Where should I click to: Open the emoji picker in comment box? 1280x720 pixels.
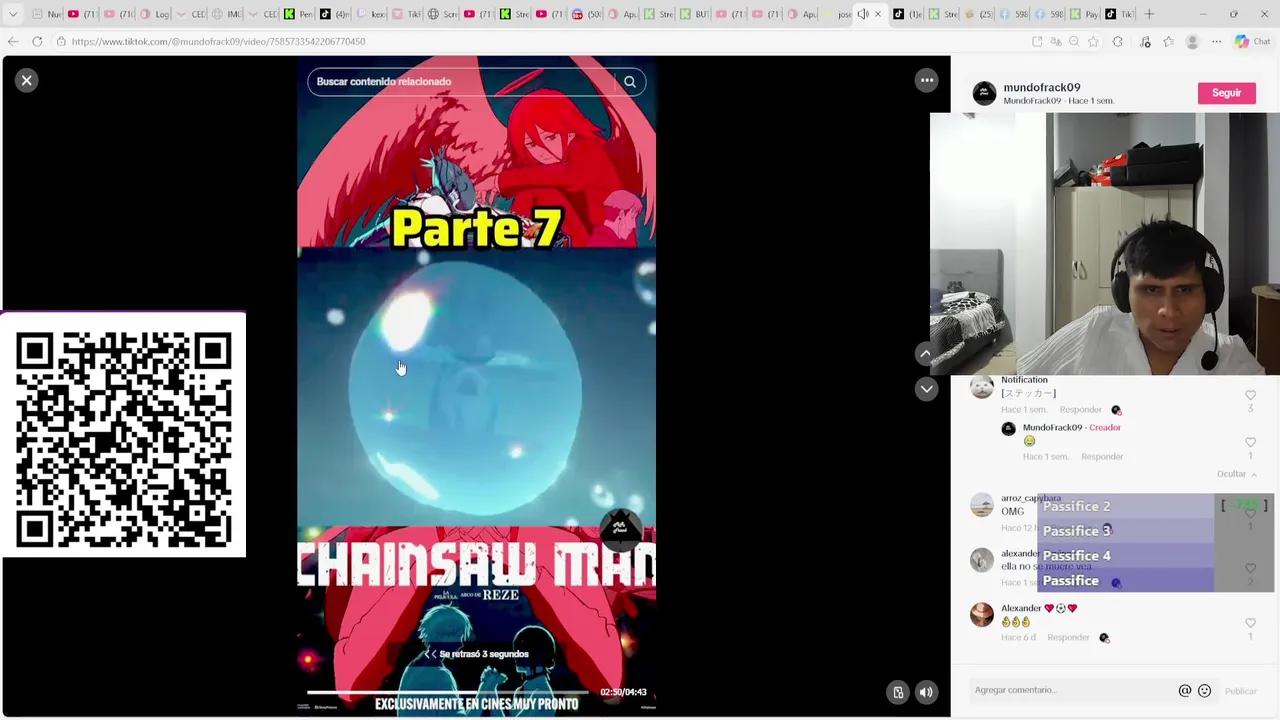pyautogui.click(x=1204, y=690)
